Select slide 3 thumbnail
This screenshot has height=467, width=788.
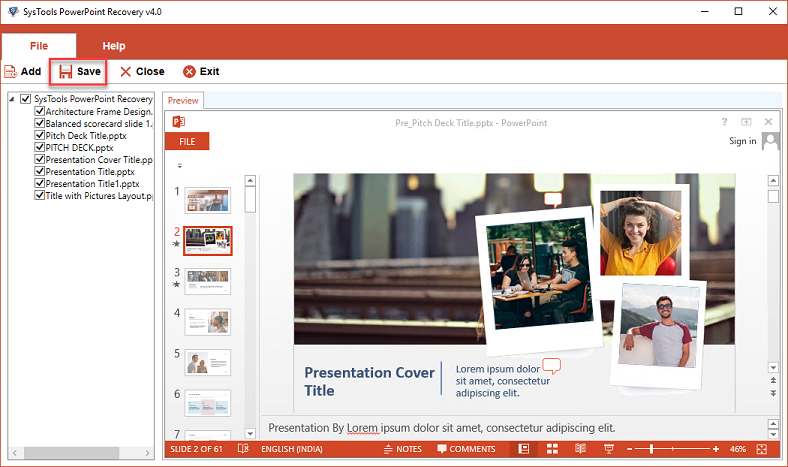coord(208,282)
